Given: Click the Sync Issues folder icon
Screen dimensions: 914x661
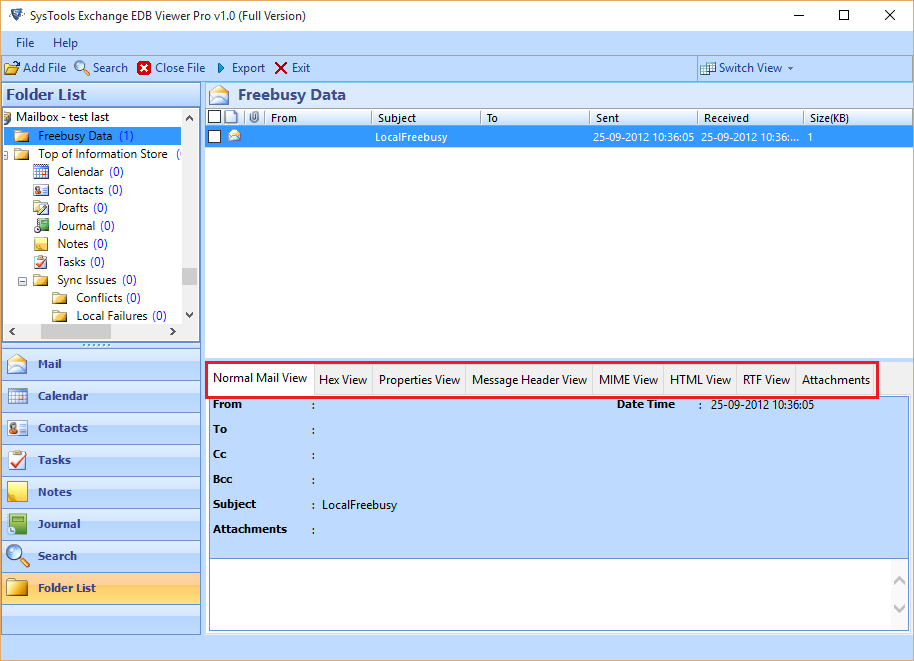Looking at the screenshot, I should pyautogui.click(x=41, y=280).
